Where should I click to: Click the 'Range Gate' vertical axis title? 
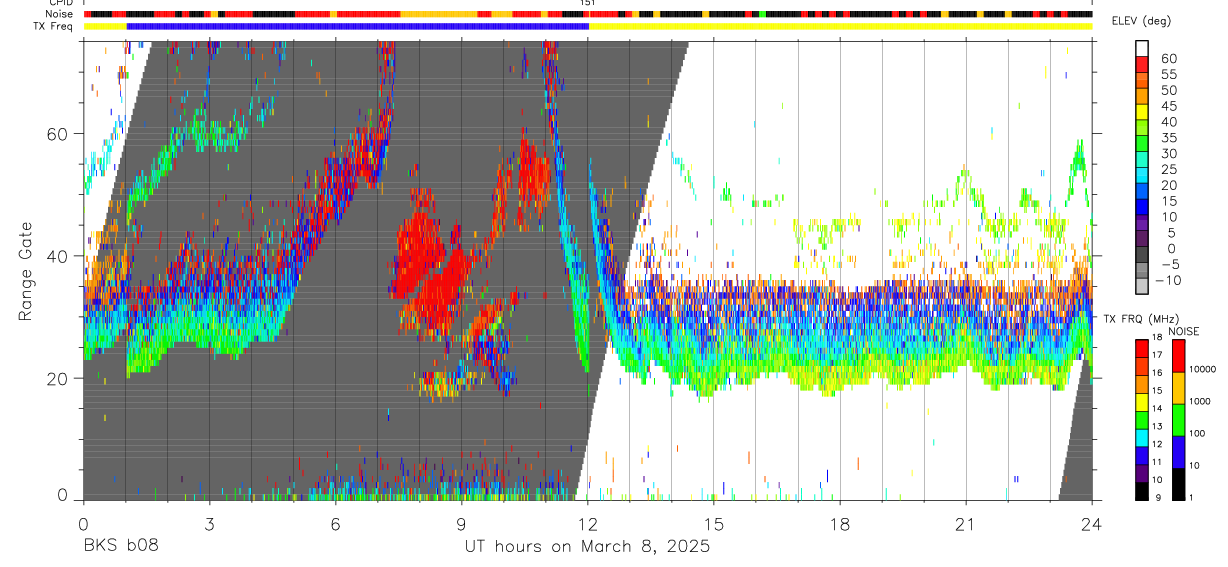pos(25,273)
